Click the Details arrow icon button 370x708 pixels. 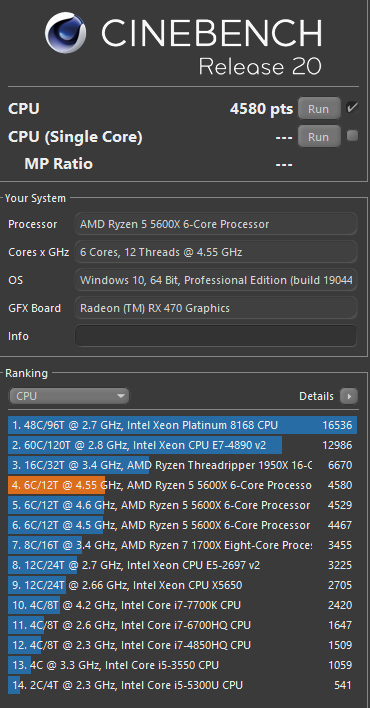click(349, 396)
